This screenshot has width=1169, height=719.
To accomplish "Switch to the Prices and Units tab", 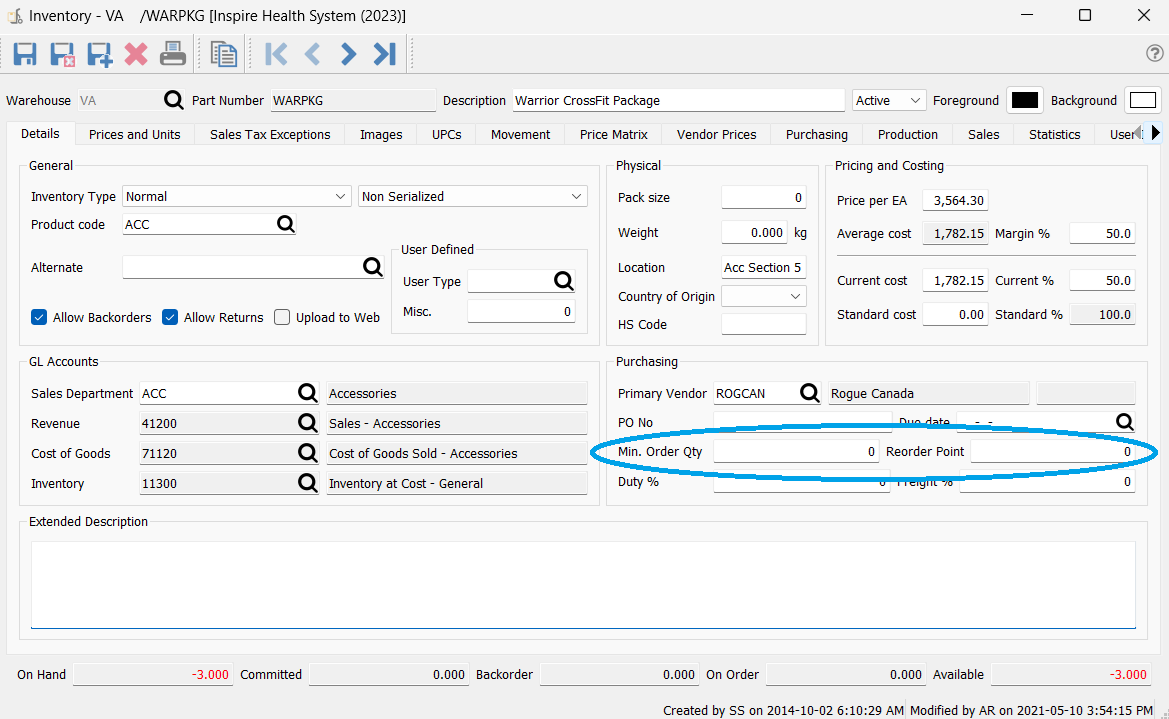I will (x=134, y=134).
